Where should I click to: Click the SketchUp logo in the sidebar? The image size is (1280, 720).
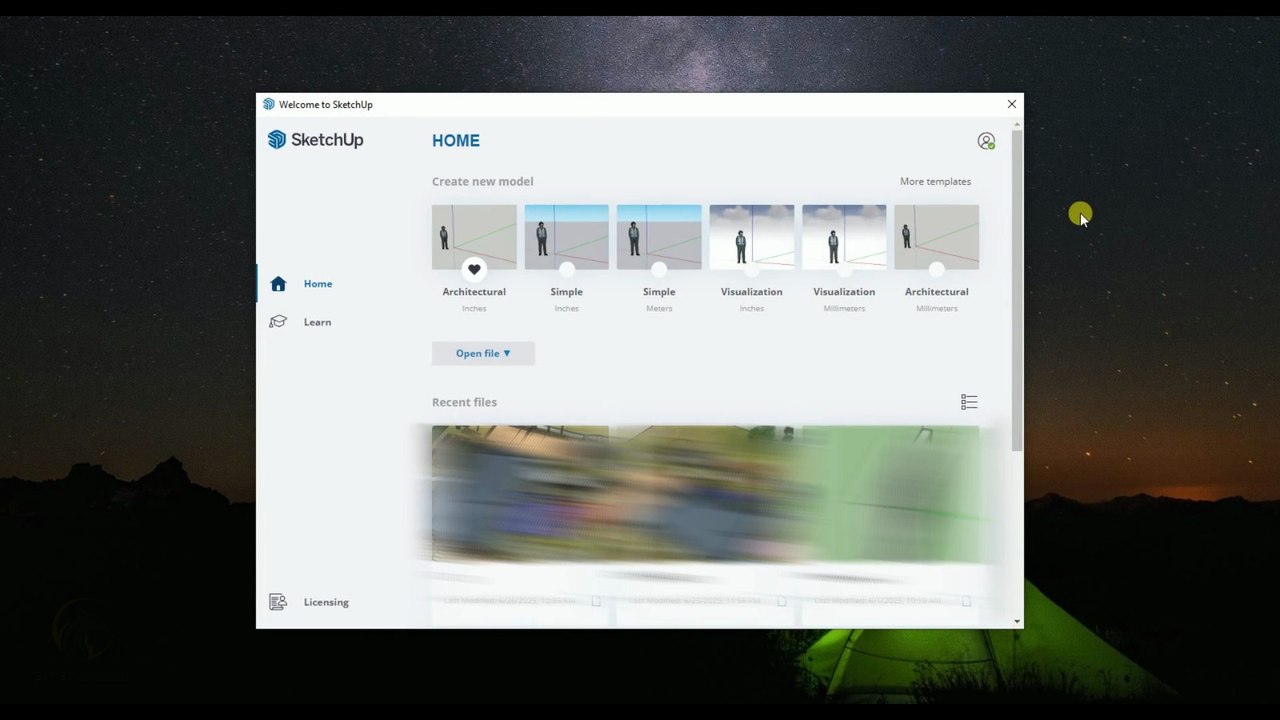click(x=315, y=140)
